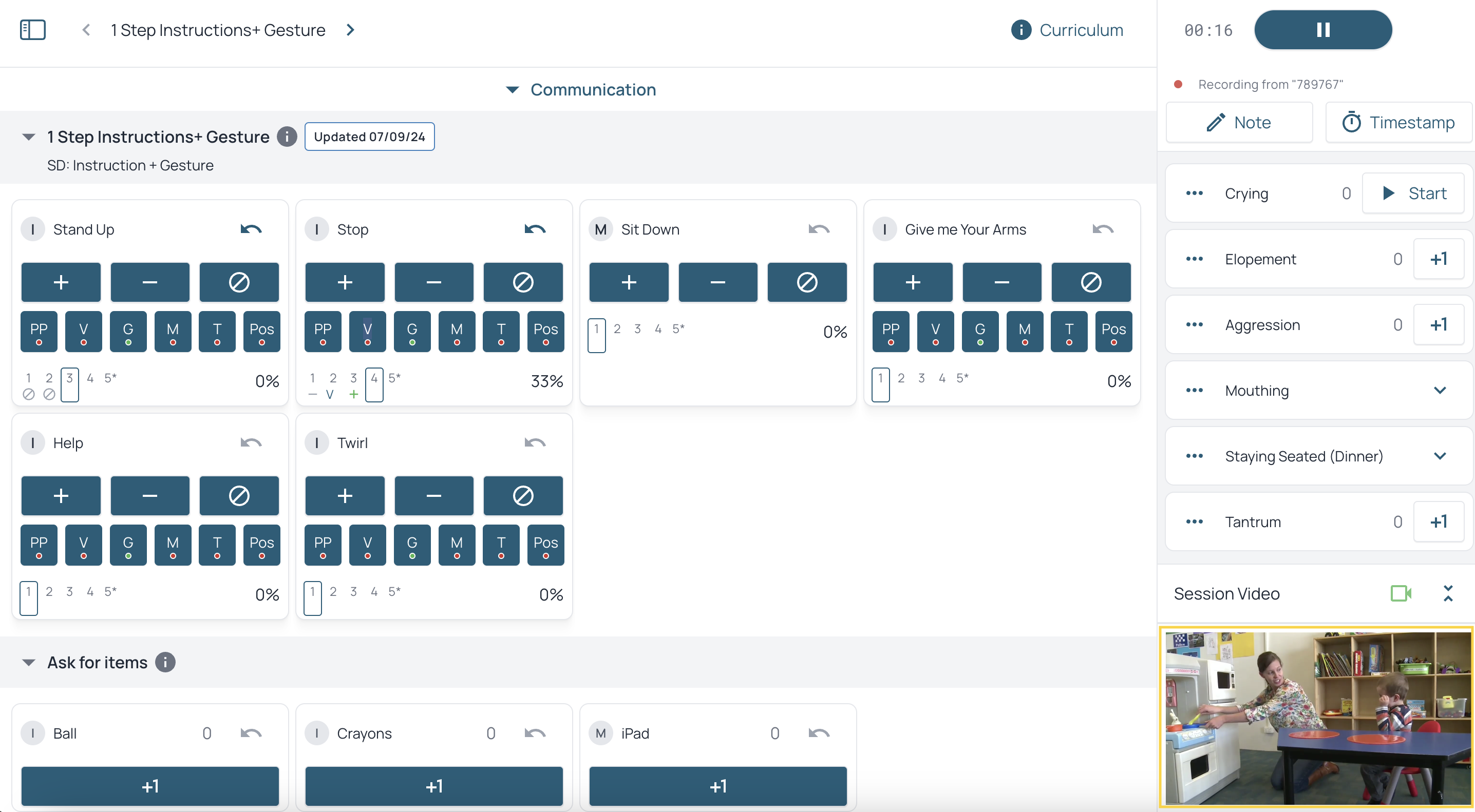This screenshot has width=1475, height=812.
Task: Collapse 1 Step Instructions+ Gesture program
Action: click(x=29, y=137)
